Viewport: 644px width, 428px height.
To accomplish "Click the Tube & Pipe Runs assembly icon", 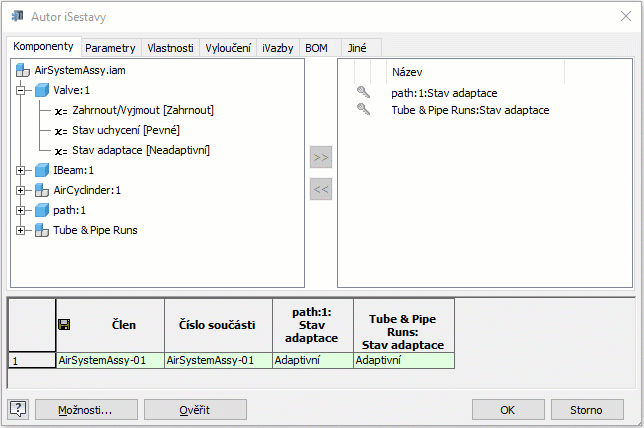I will coord(42,230).
